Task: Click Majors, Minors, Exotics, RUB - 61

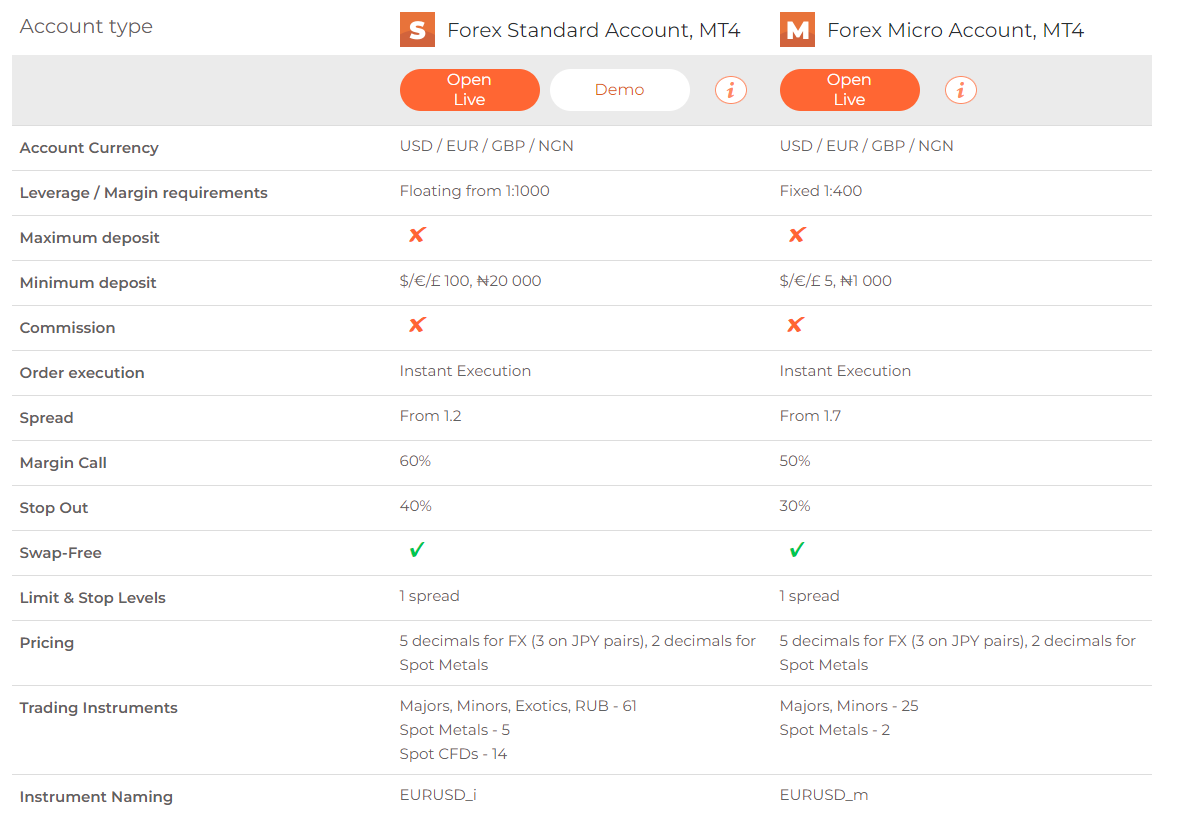Action: click(518, 705)
